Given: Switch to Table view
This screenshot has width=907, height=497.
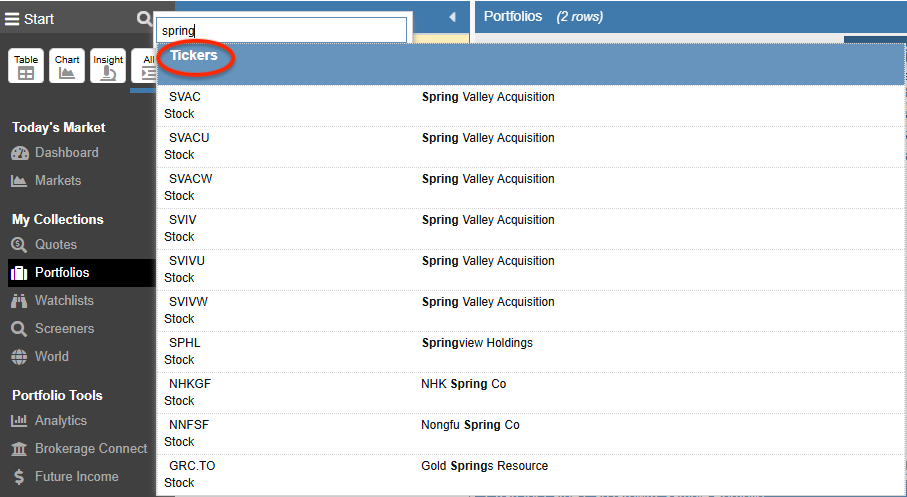Looking at the screenshot, I should tap(26, 66).
